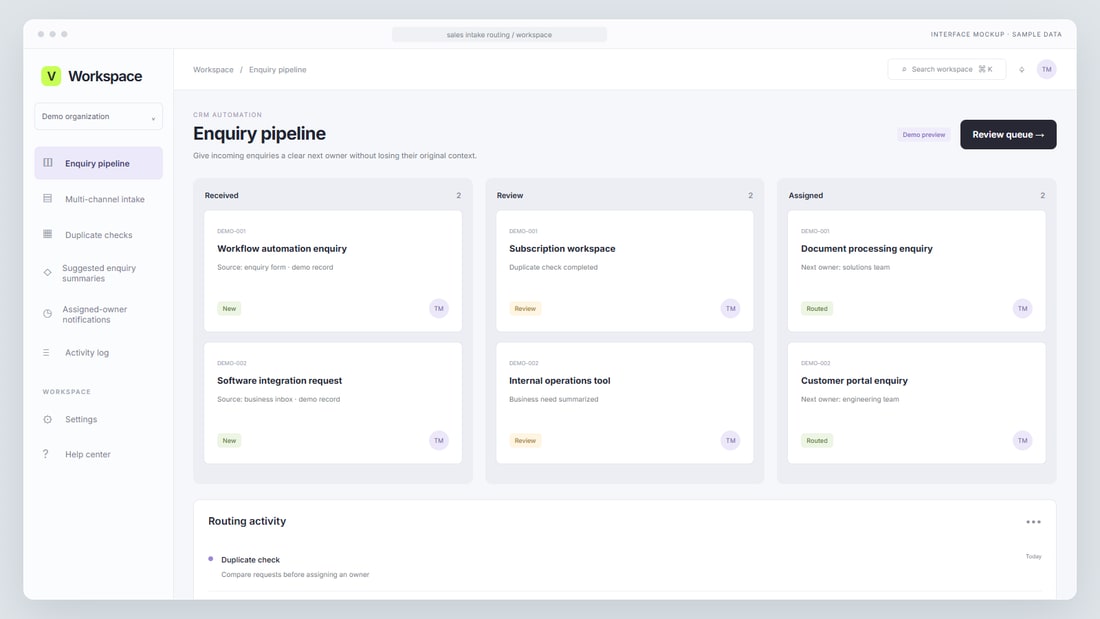
Task: Open the Customer portal enquiry card
Action: [x=916, y=403]
